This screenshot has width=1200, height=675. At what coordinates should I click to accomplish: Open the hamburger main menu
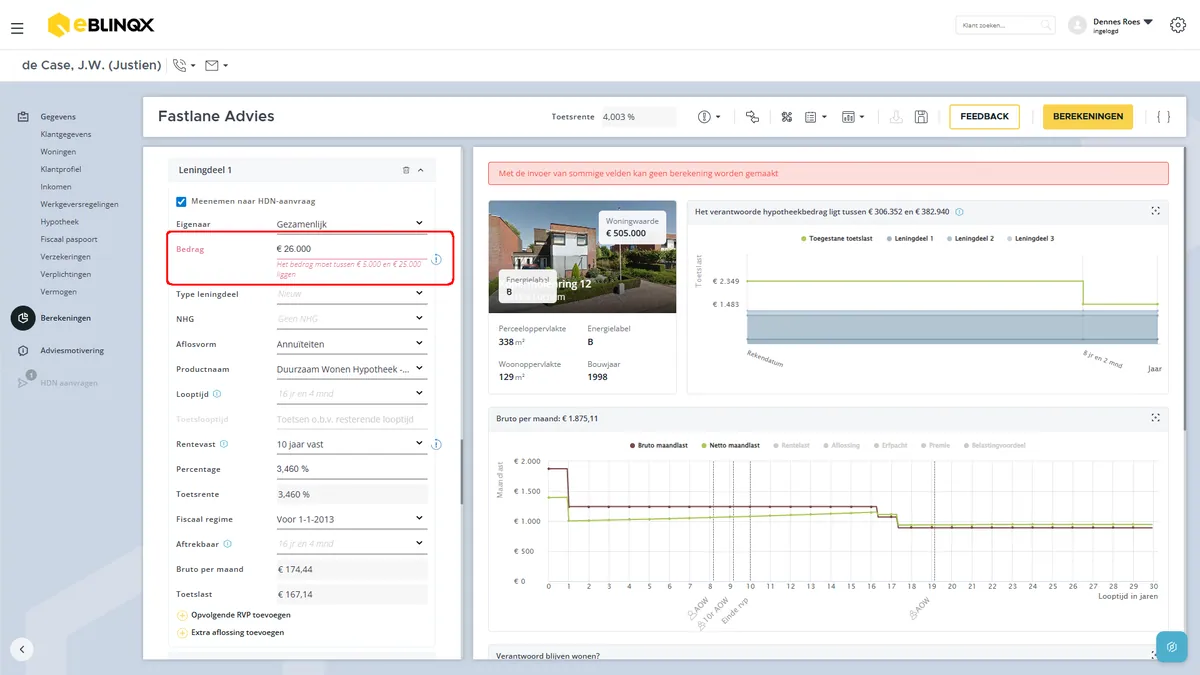tap(17, 28)
